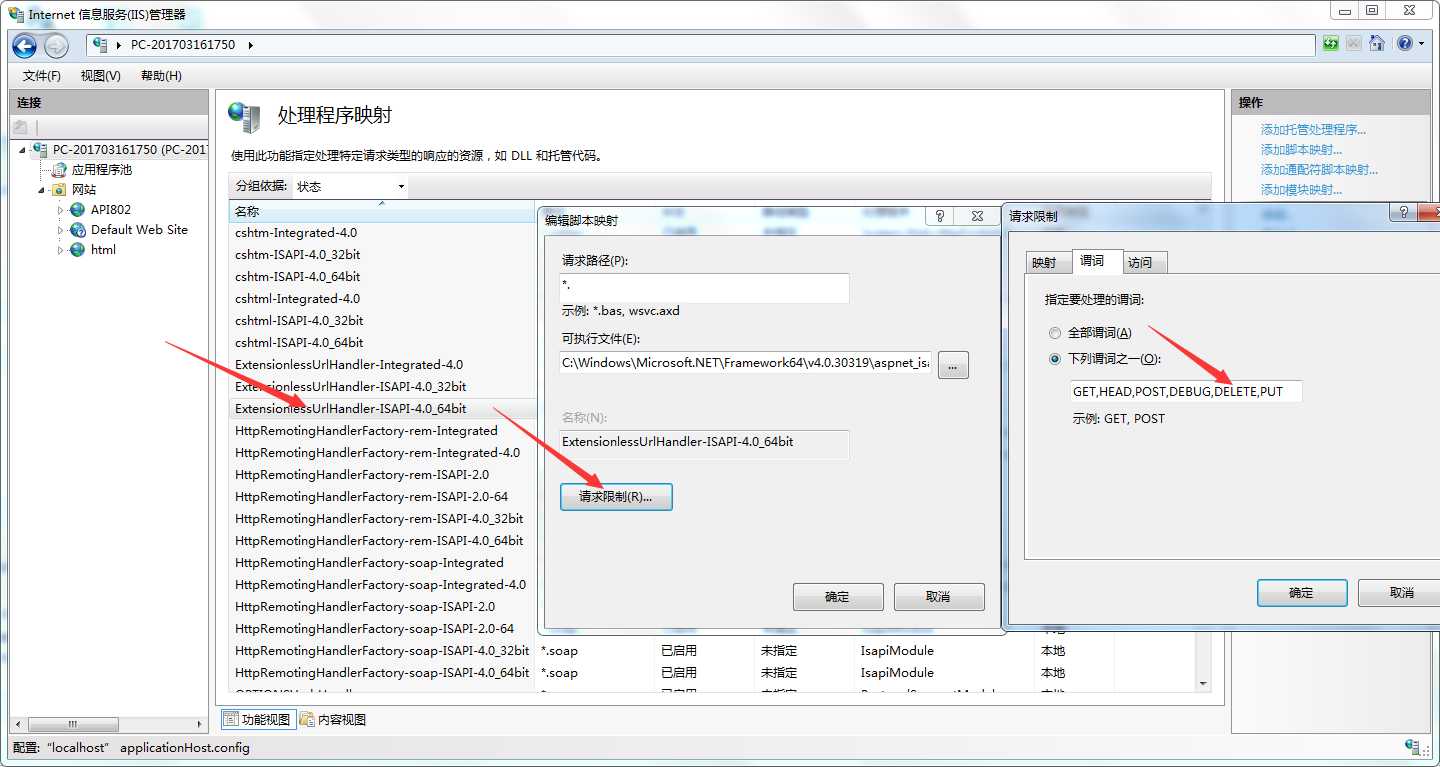Image resolution: width=1440 pixels, height=767 pixels.
Task: Click 添加通配符脚本映射... link
Action: (x=1319, y=170)
